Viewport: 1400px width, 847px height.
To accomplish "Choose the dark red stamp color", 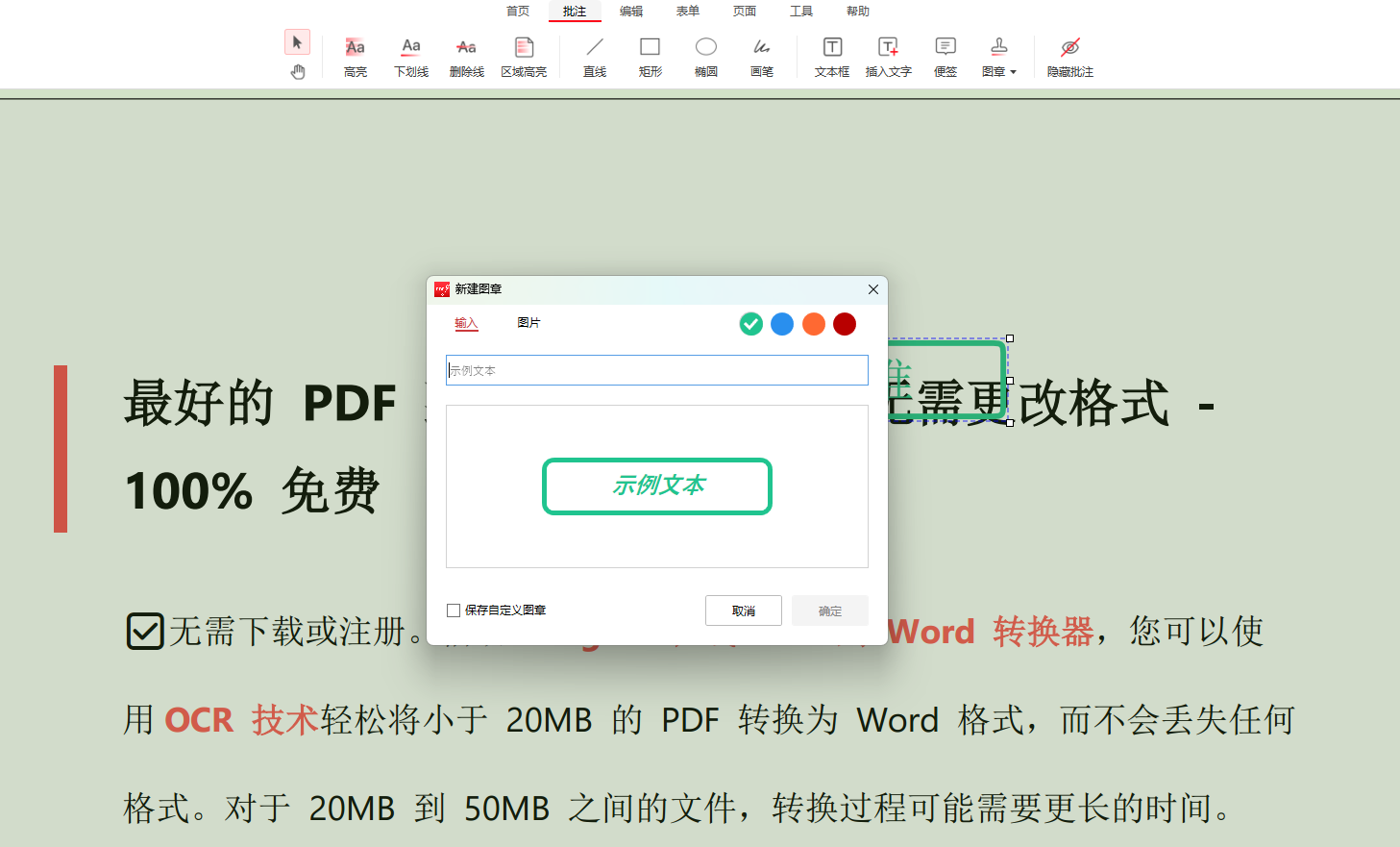I will pos(845,324).
